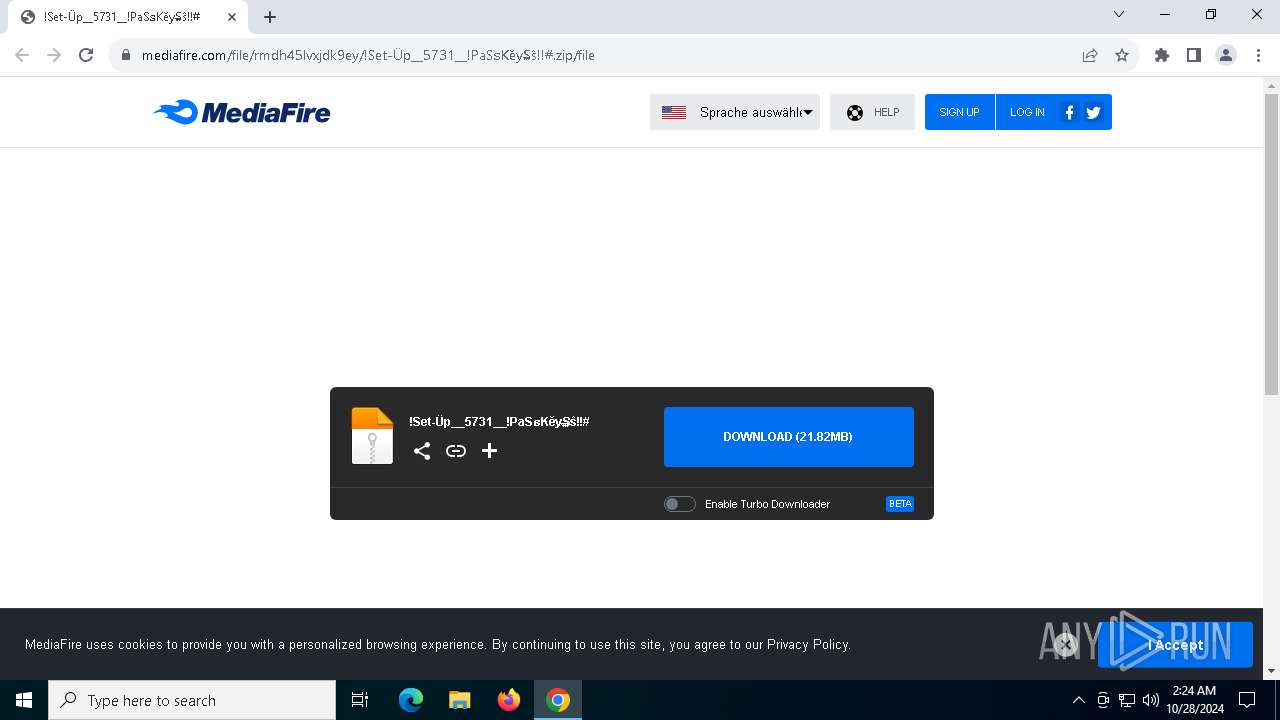Open volume control in tray
Viewport: 1280px width, 720px height.
(1150, 700)
